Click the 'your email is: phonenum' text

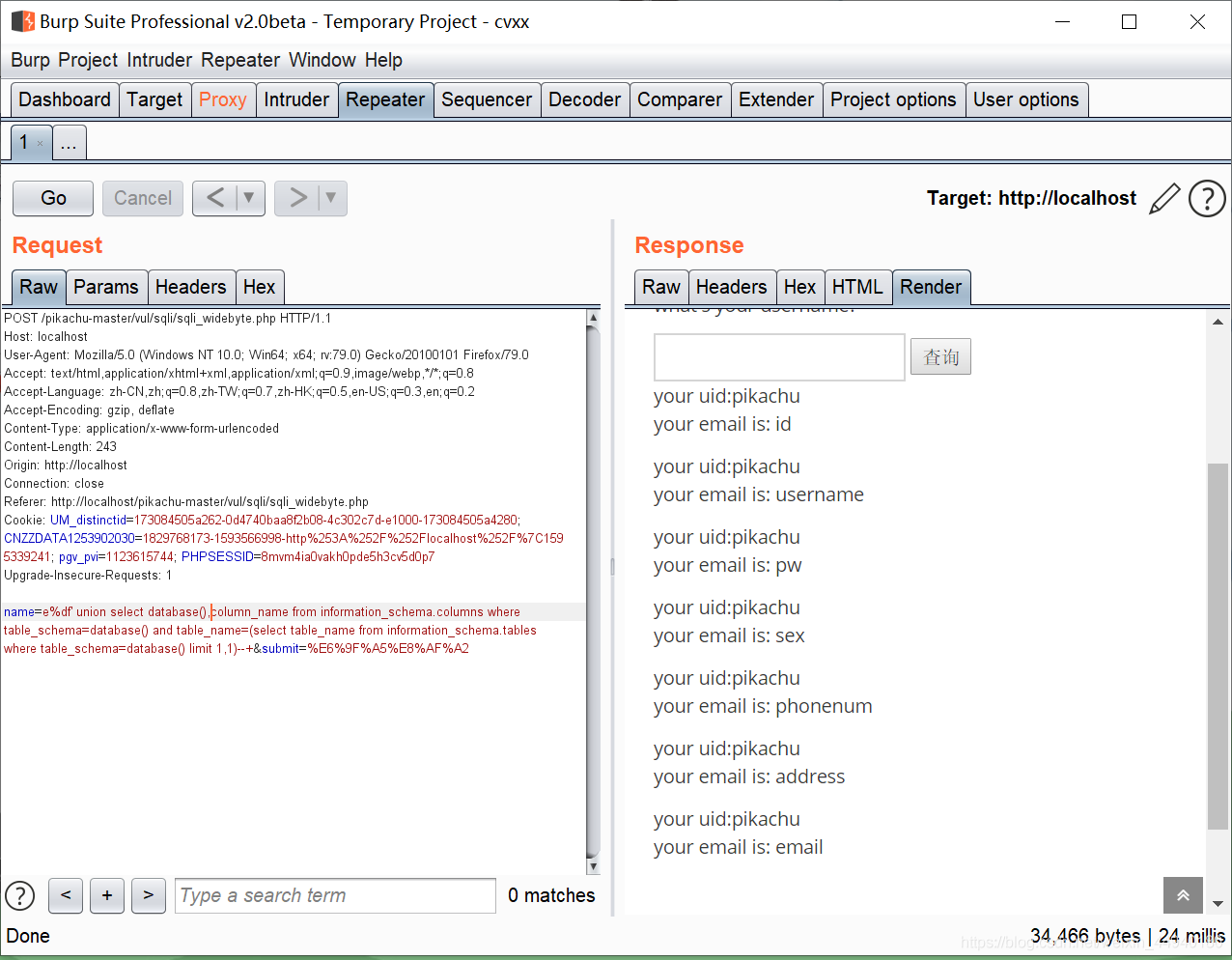point(763,706)
